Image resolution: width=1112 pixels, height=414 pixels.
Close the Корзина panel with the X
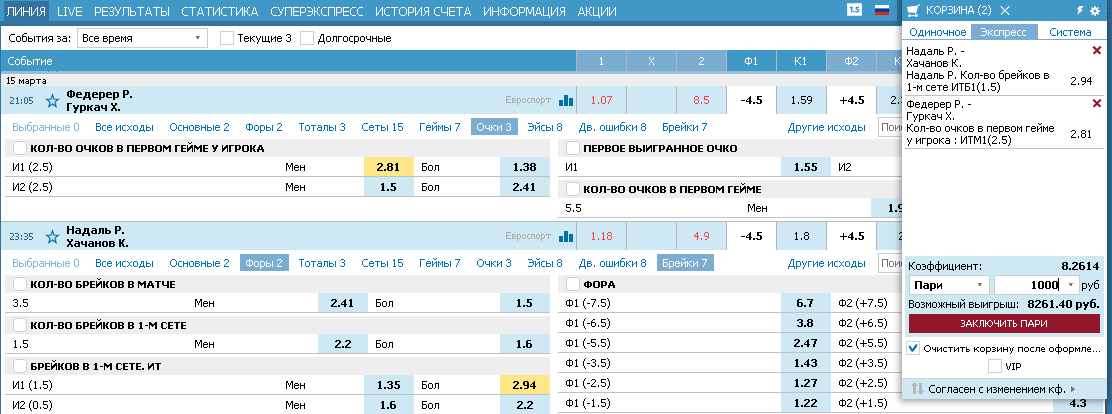pos(1004,10)
